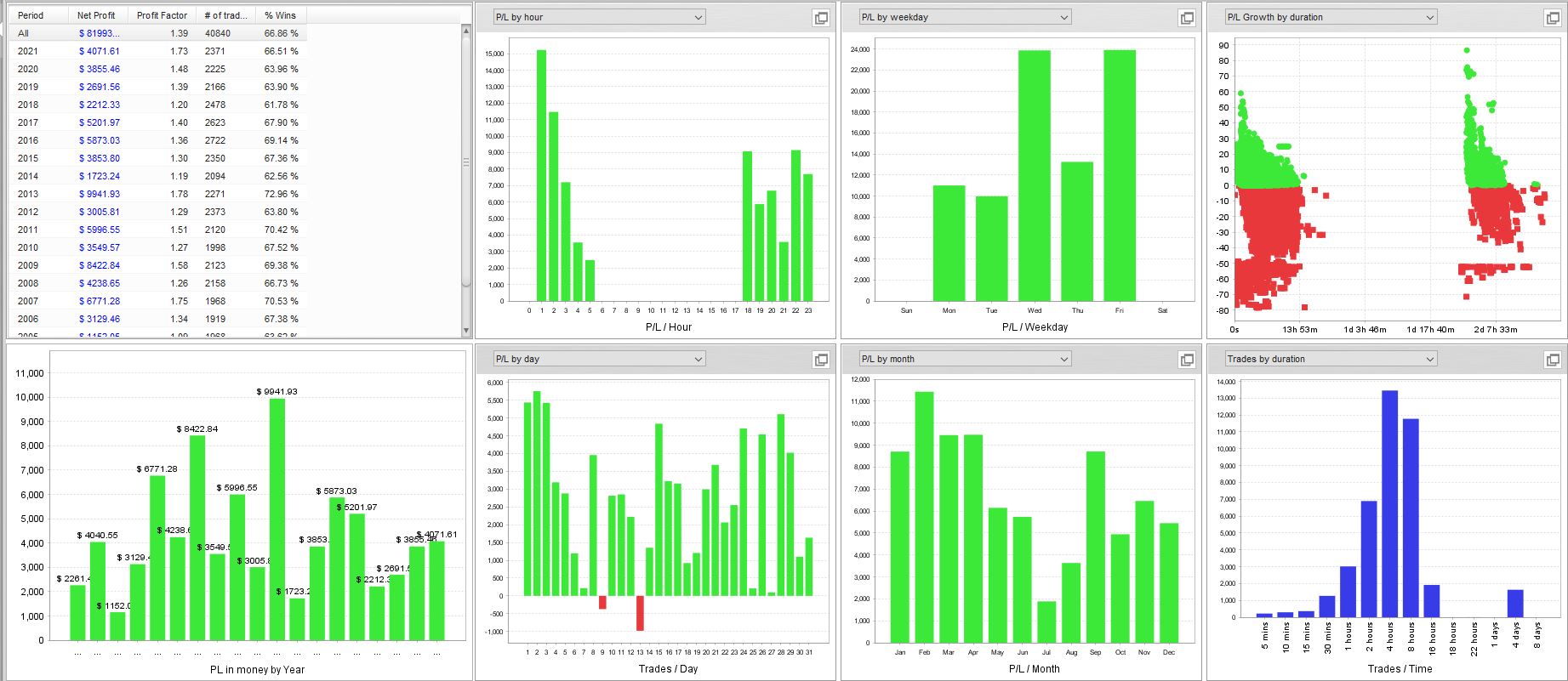Sort table by % Wins column

tap(281, 15)
